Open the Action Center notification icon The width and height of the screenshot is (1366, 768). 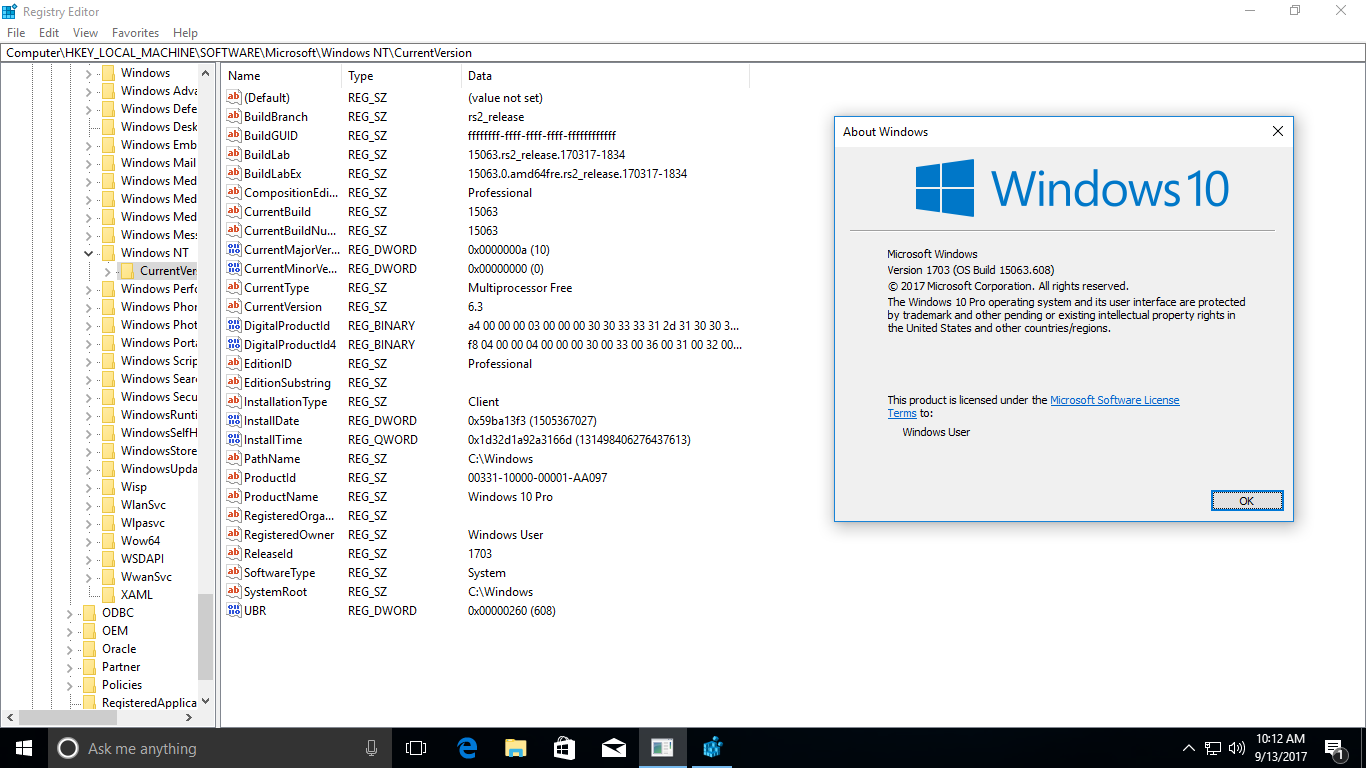pos(1335,748)
